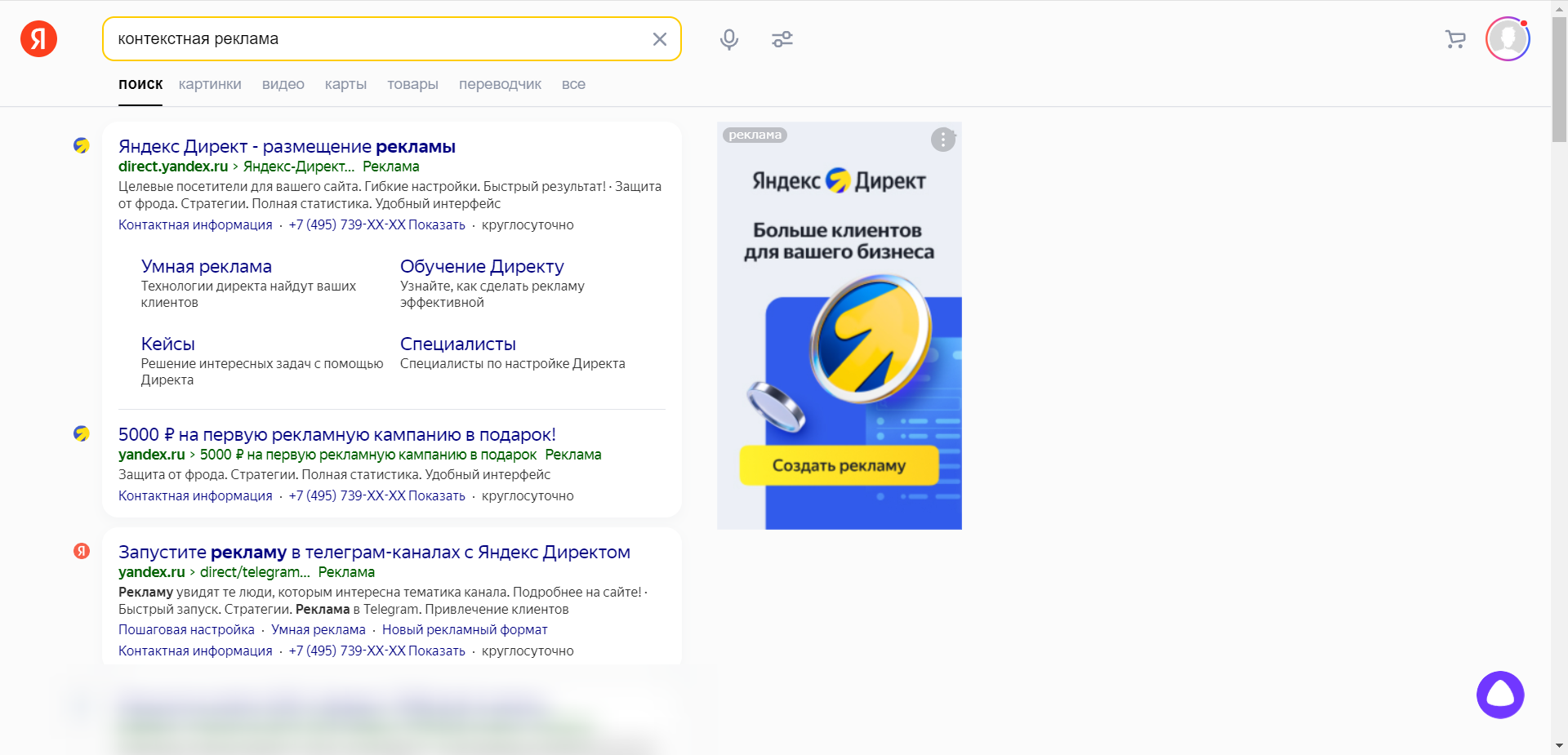
Task: Open the shopping cart icon
Action: pyautogui.click(x=1455, y=38)
